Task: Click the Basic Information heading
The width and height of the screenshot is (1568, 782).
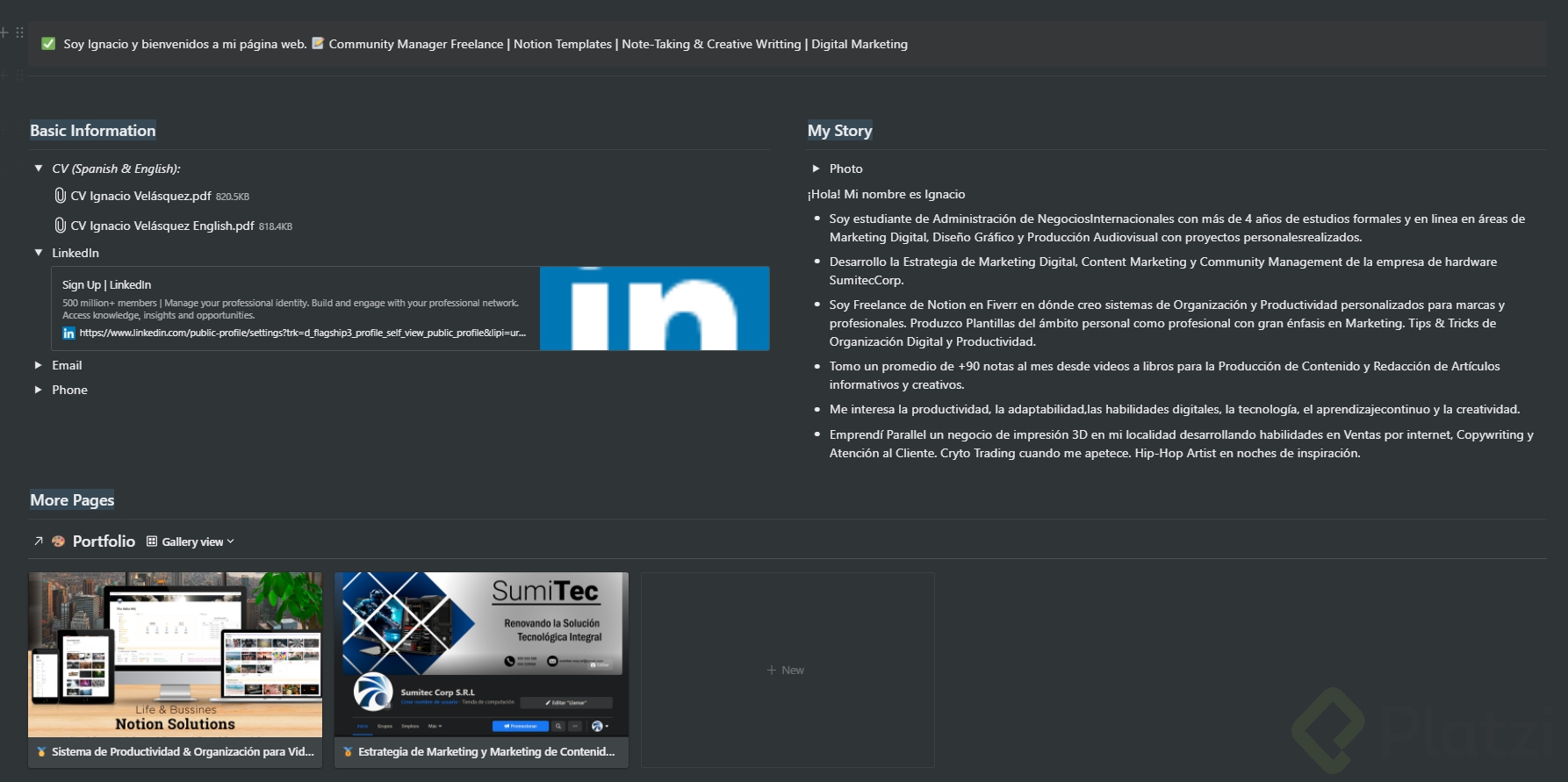Action: (93, 131)
